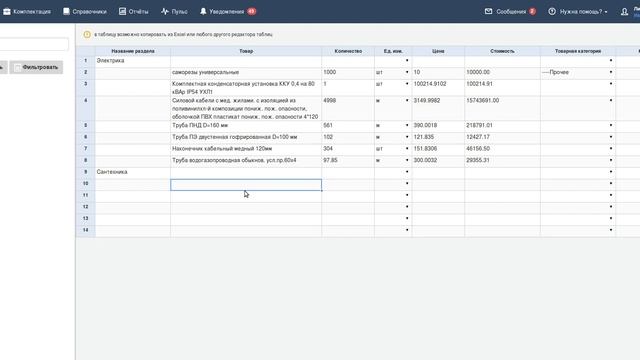Select cost cell 218791.01
The height and width of the screenshot is (360, 640).
click(502, 126)
